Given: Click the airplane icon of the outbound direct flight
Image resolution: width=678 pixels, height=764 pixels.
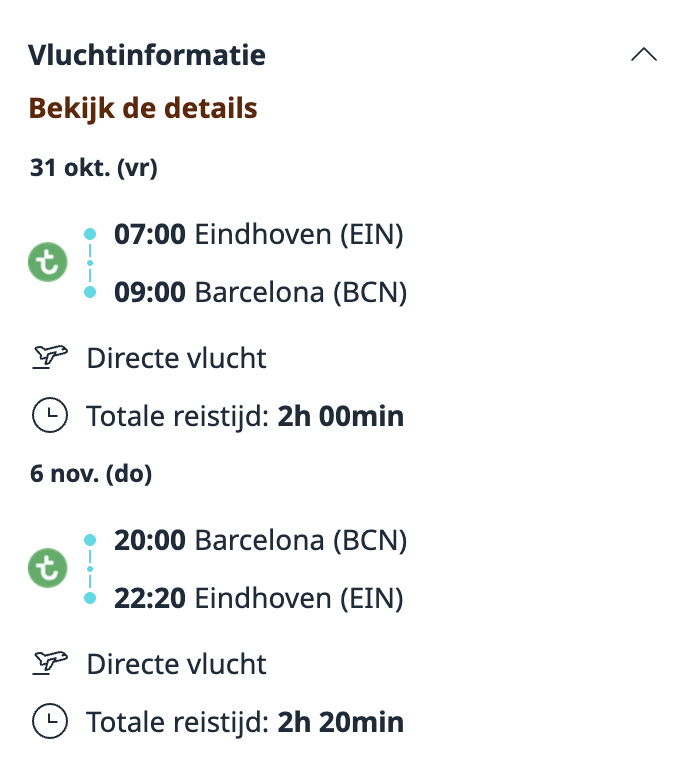Looking at the screenshot, I should 49,357.
